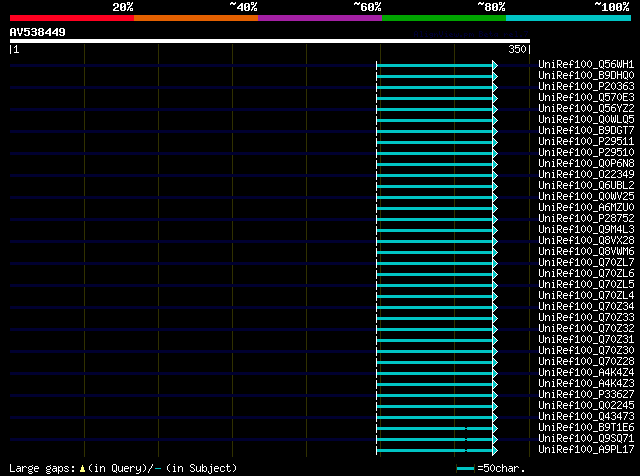
Task: Select label UniRef100_P28752
Action: tap(586, 219)
